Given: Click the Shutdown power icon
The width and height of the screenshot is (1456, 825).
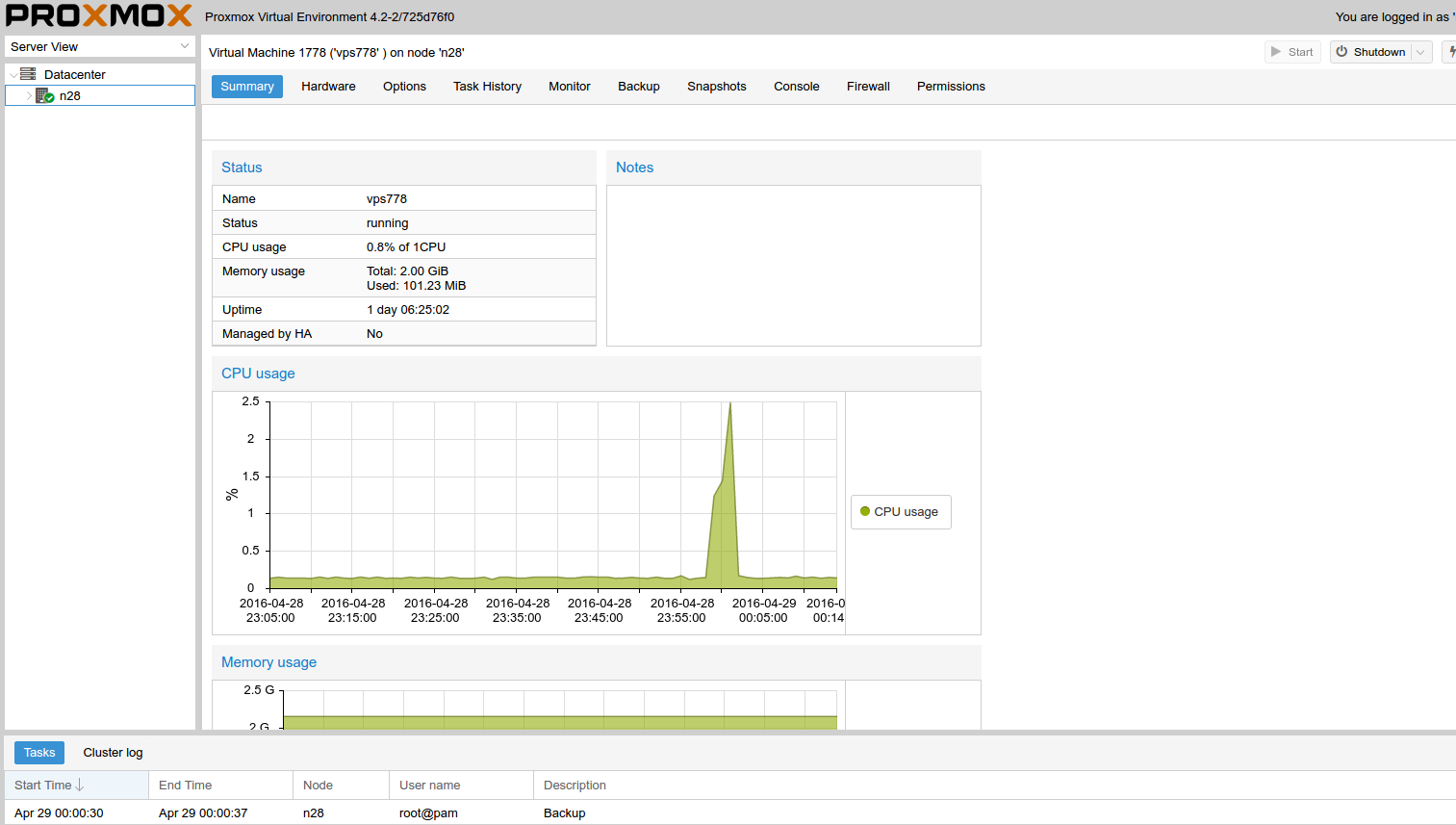Looking at the screenshot, I should (x=1341, y=52).
